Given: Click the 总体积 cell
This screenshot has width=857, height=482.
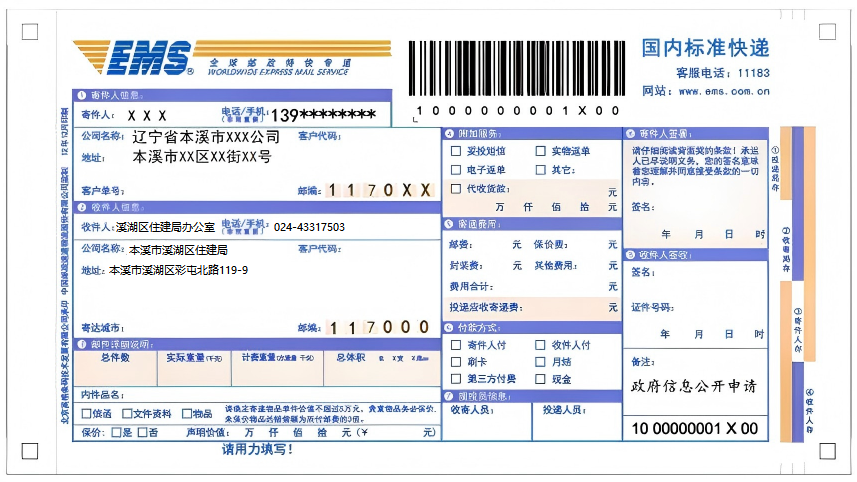Looking at the screenshot, I should 382,368.
